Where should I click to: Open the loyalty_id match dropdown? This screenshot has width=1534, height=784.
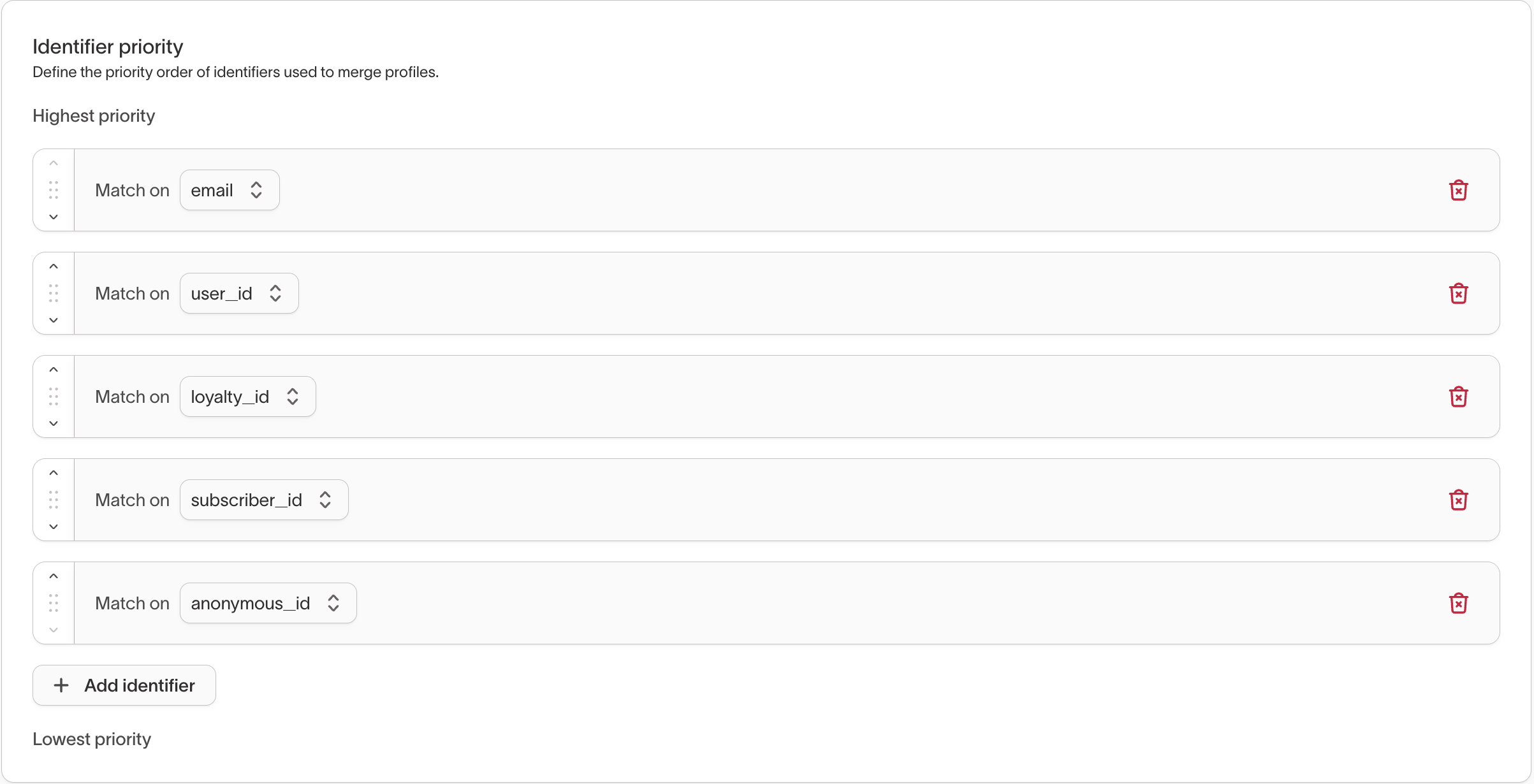[247, 396]
